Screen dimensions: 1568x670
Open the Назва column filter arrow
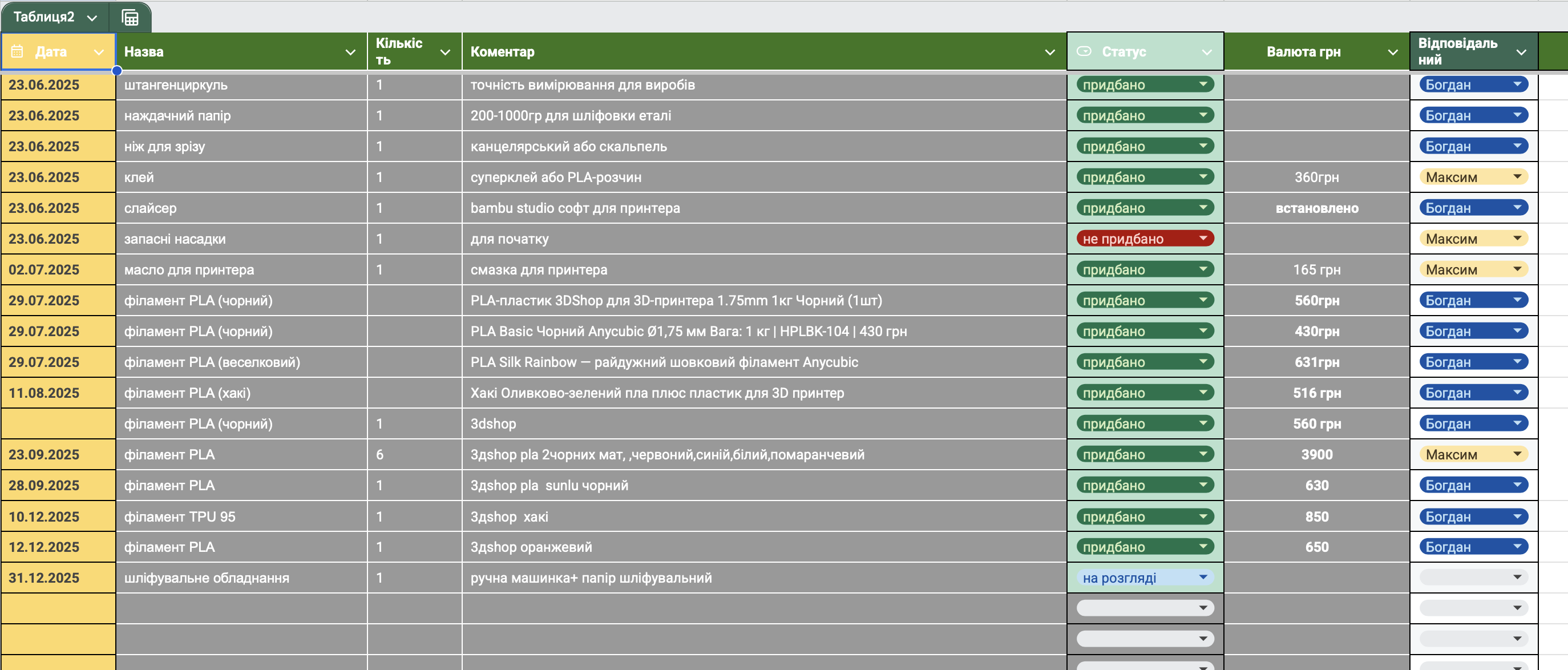click(350, 53)
